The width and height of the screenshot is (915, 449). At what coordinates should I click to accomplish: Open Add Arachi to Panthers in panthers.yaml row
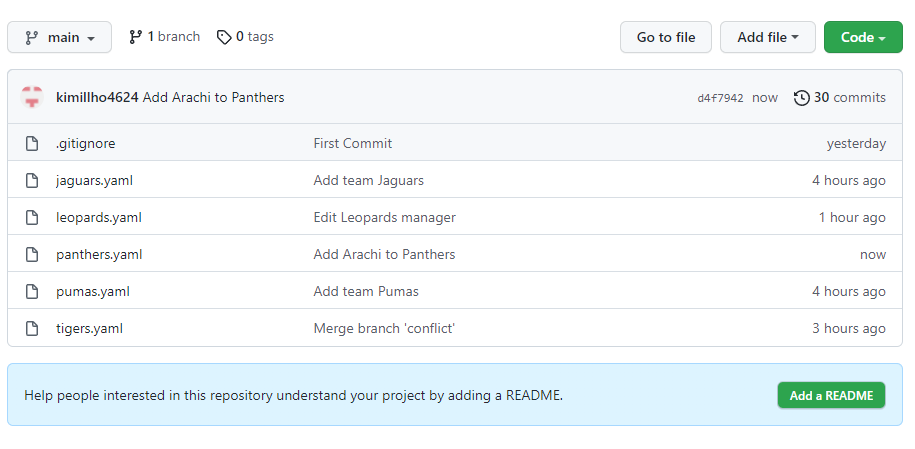pyautogui.click(x=384, y=255)
